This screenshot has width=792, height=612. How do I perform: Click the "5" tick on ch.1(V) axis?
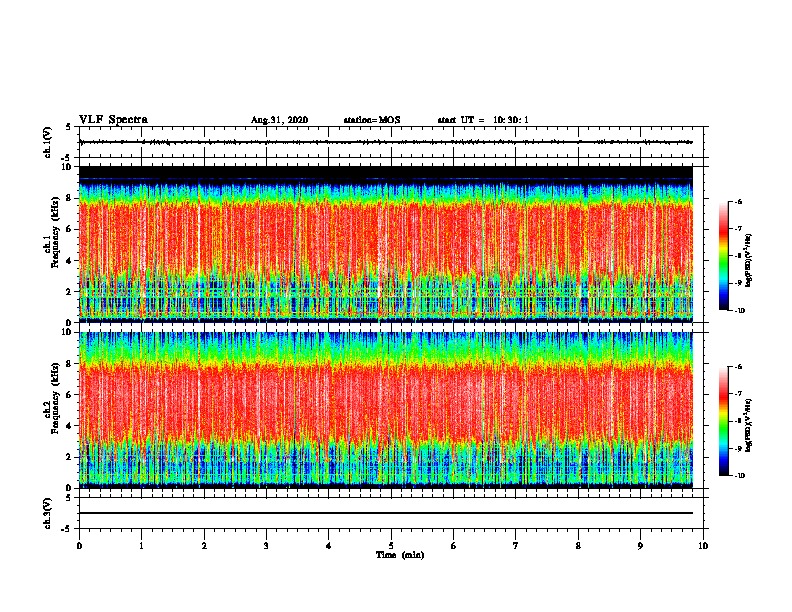[69, 127]
